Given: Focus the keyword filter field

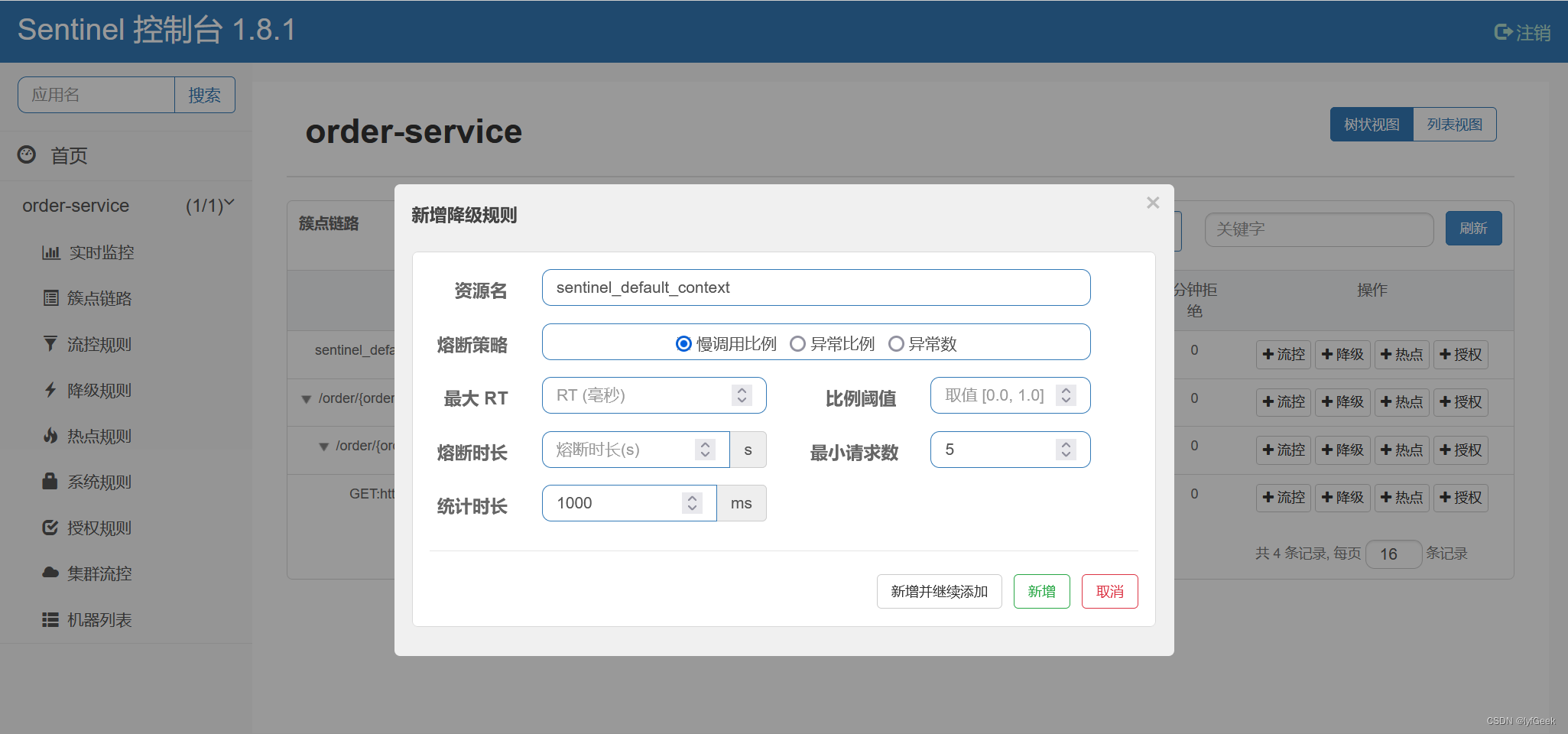Looking at the screenshot, I should coord(1320,229).
